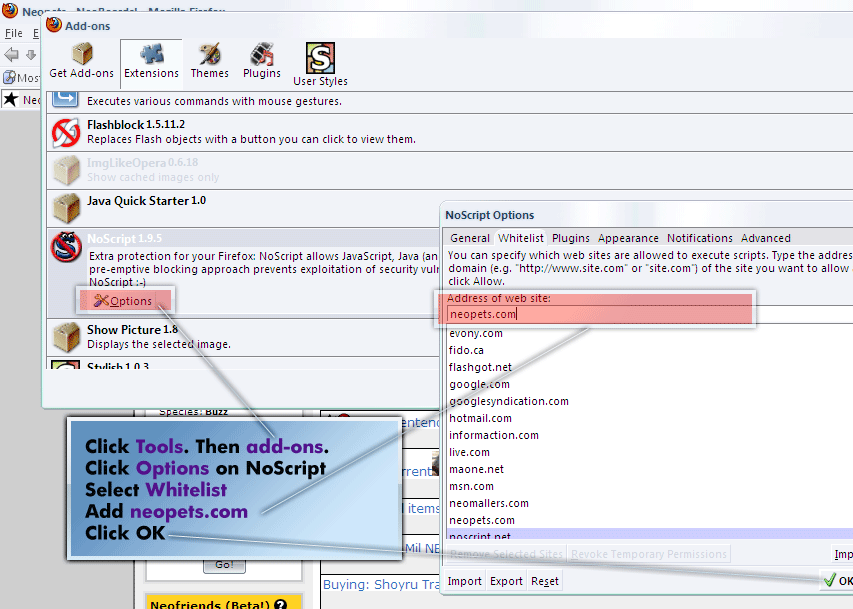This screenshot has width=853, height=609.
Task: Confirm with the OK button
Action: tap(838, 580)
